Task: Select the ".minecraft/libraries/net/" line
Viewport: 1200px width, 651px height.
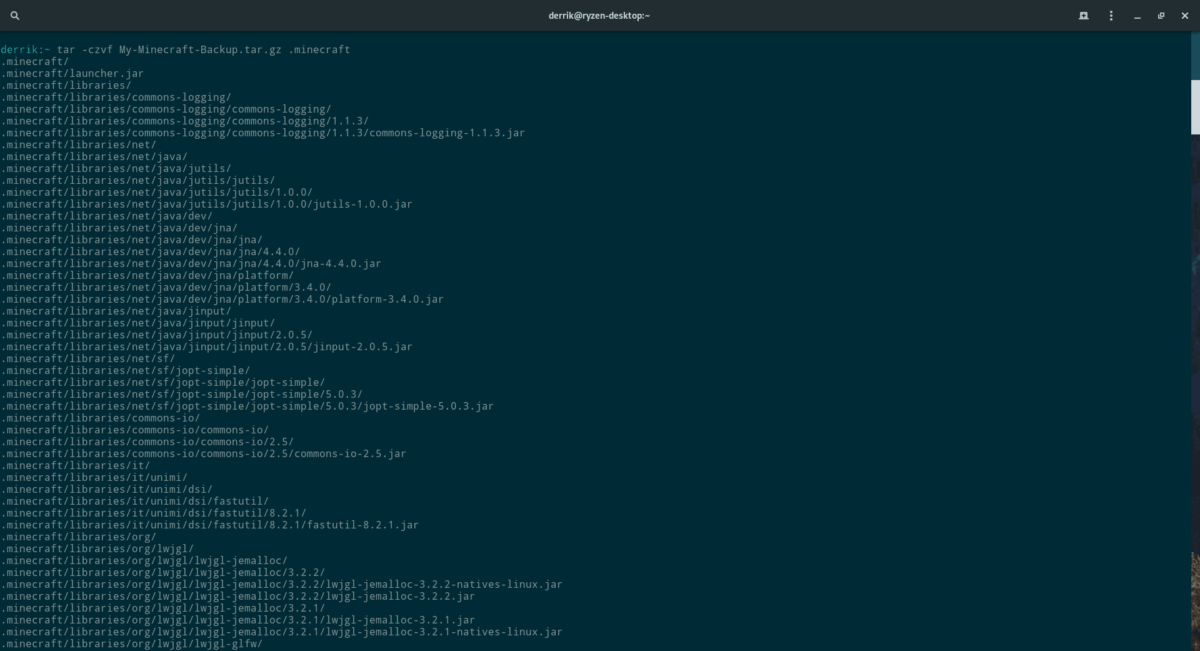Action: [x=78, y=145]
